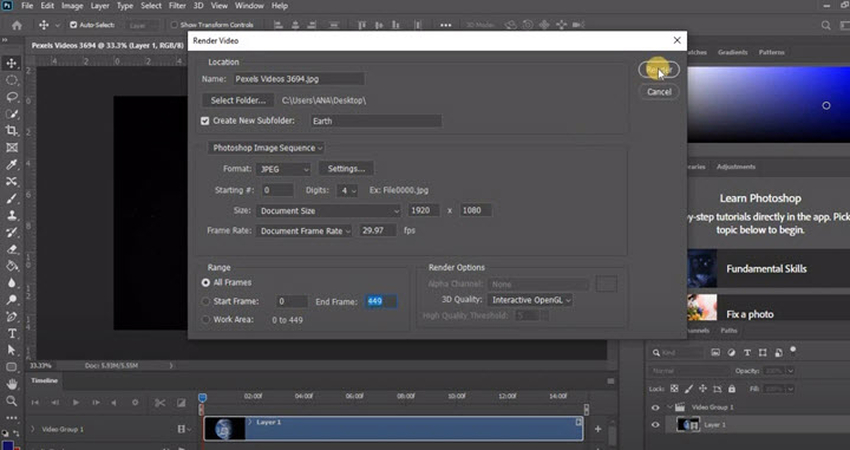Image resolution: width=850 pixels, height=450 pixels.
Task: Open the Layer menu
Action: (x=100, y=6)
